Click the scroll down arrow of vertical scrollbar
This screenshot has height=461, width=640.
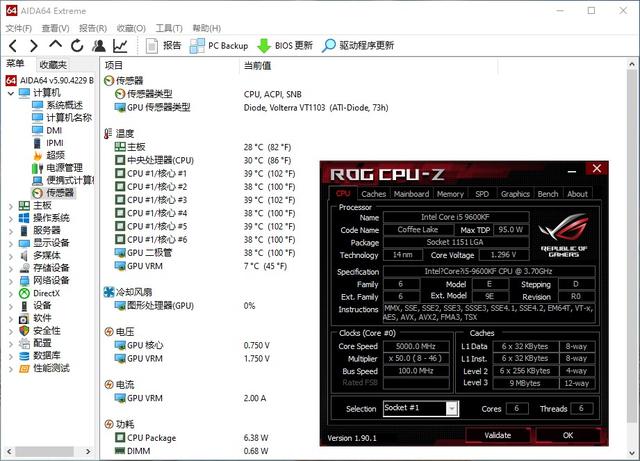(x=632, y=453)
